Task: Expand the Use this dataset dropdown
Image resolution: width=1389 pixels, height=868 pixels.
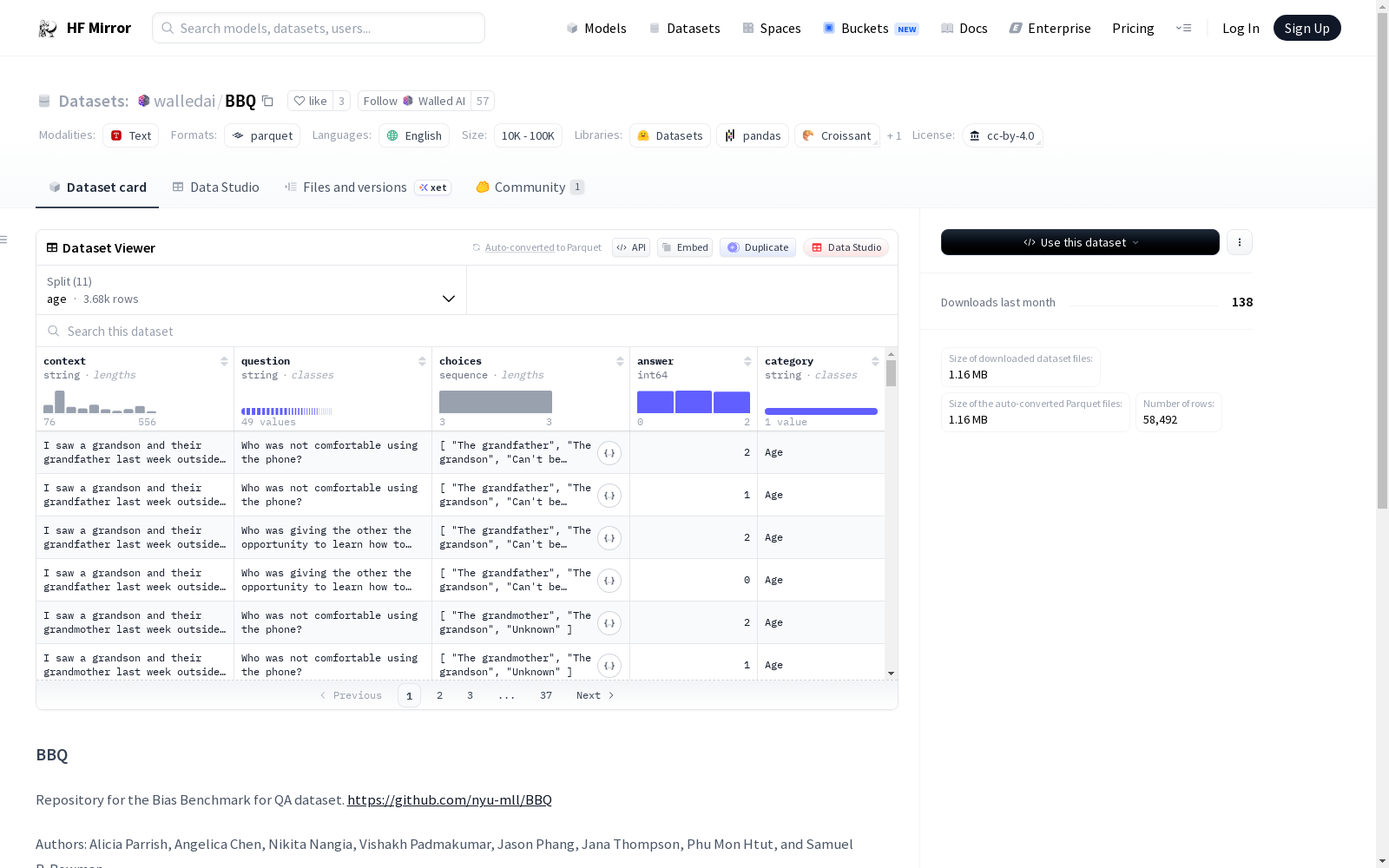Action: pos(1080,242)
